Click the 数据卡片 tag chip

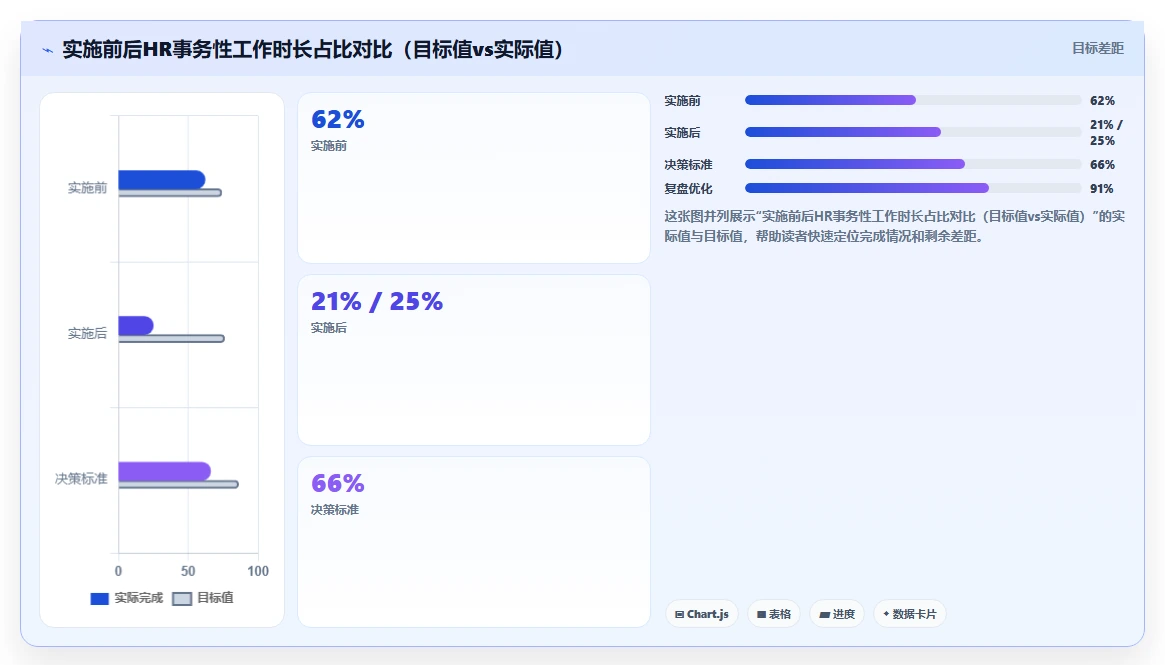[x=909, y=614]
